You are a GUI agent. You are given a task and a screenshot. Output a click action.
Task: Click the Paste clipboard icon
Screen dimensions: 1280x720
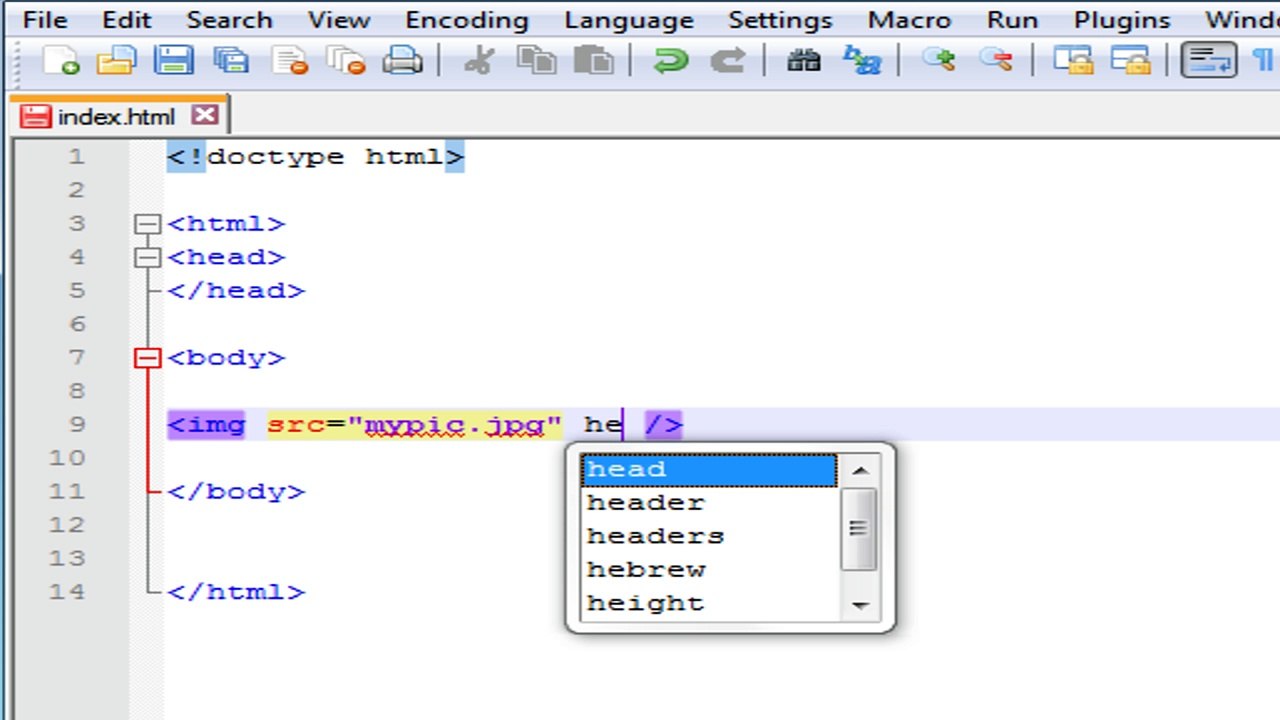click(593, 61)
